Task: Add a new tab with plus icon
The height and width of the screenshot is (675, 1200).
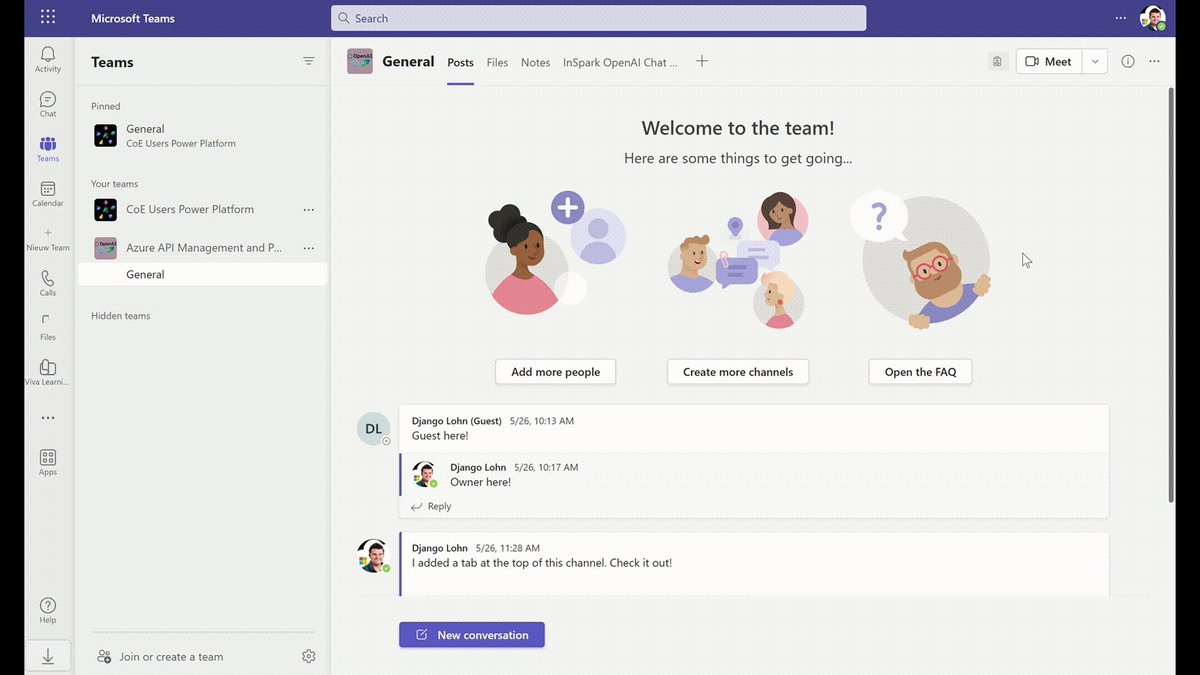Action: pyautogui.click(x=702, y=61)
